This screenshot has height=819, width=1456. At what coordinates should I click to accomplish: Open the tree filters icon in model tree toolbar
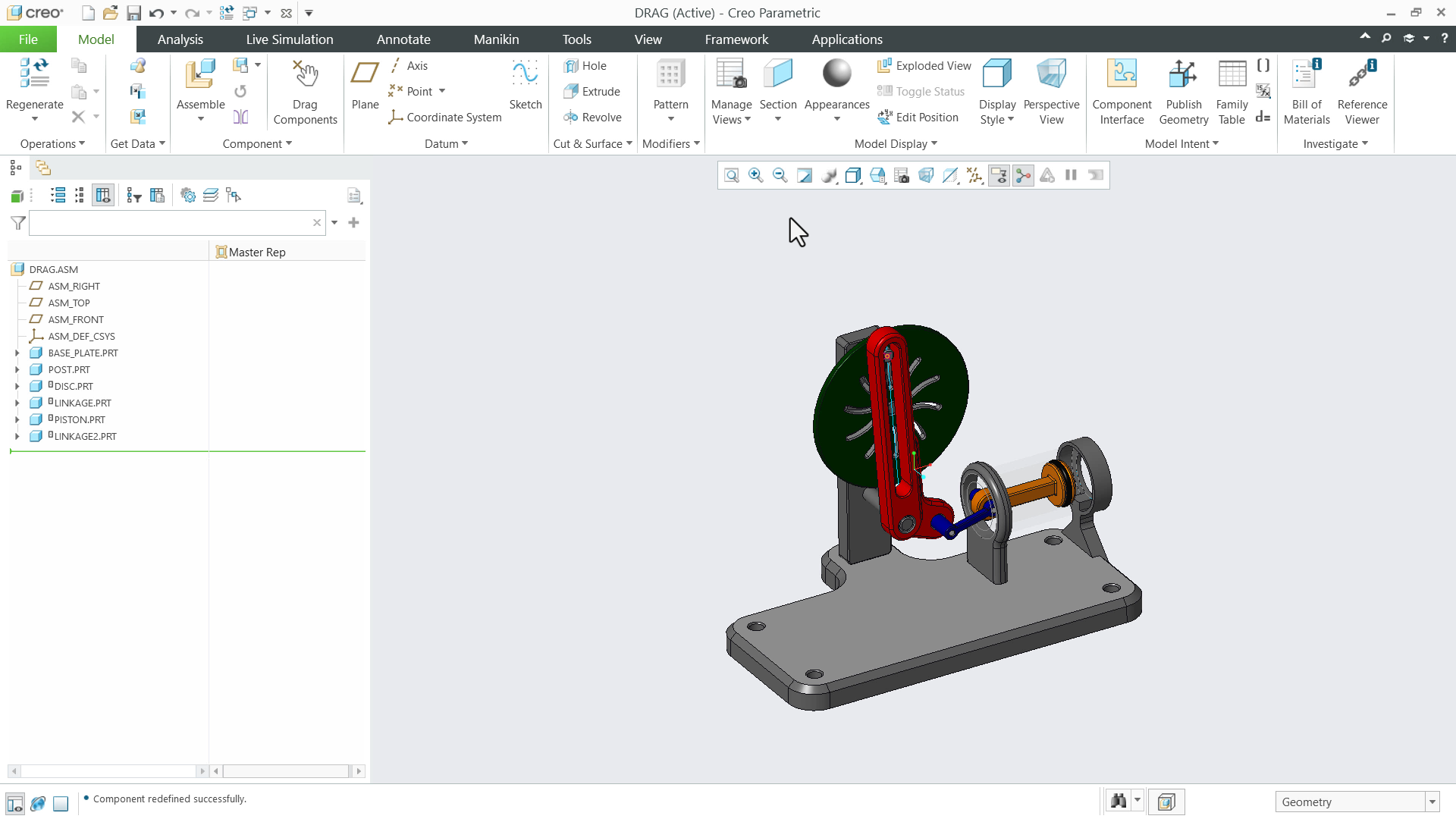(x=134, y=196)
